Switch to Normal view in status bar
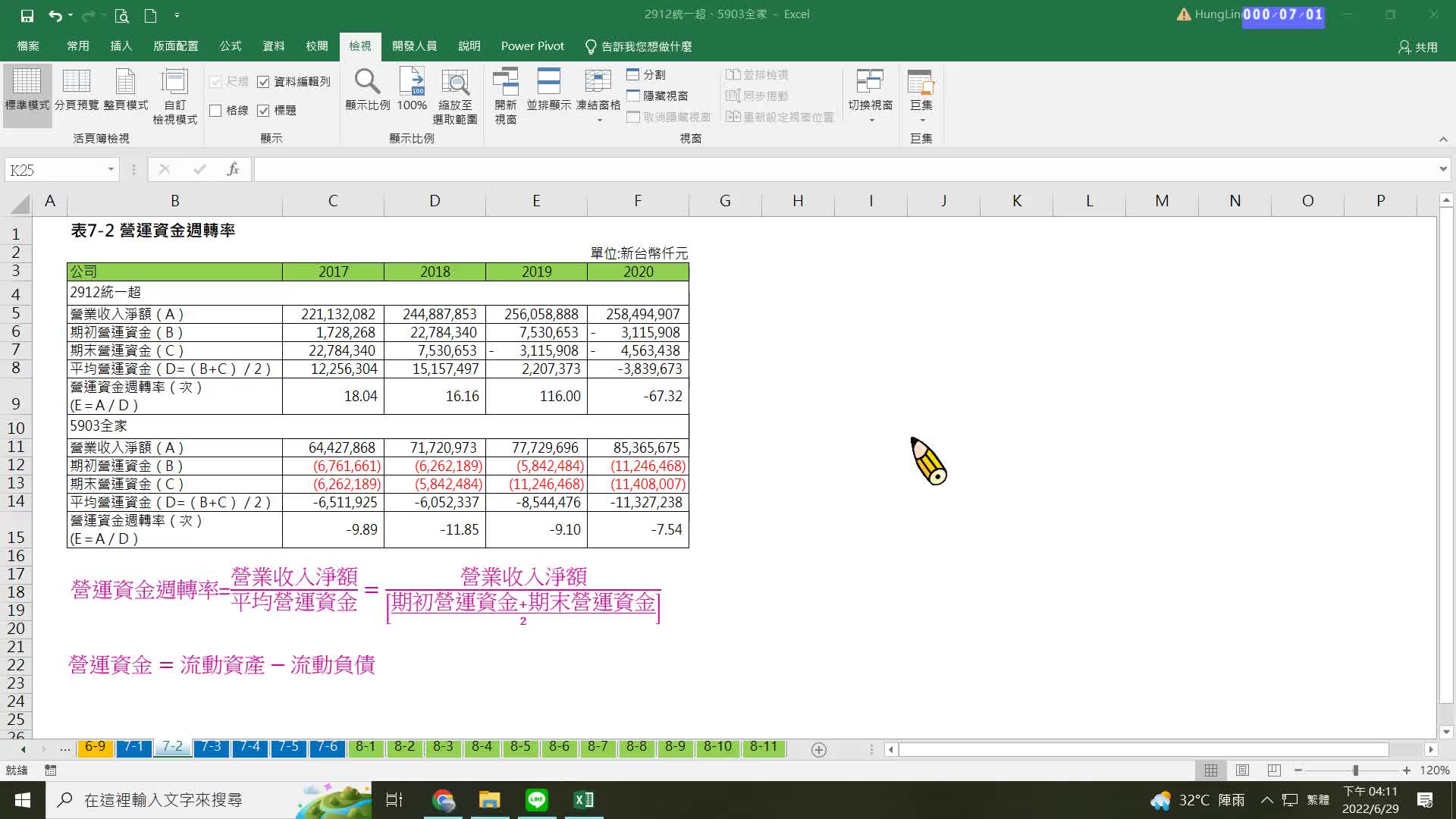Image resolution: width=1456 pixels, height=819 pixels. coord(1211,770)
